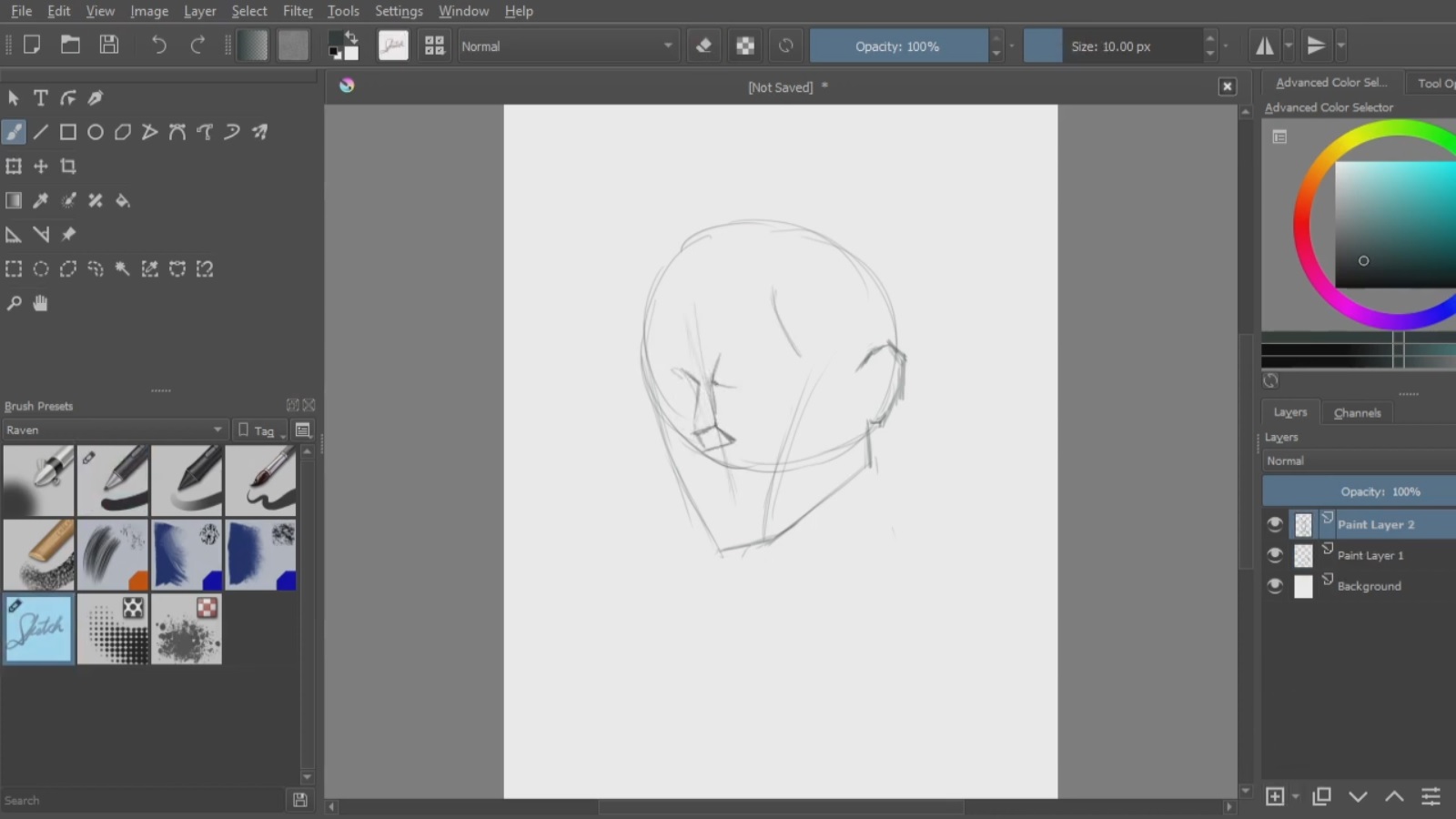Open layer properties

(x=1431, y=796)
